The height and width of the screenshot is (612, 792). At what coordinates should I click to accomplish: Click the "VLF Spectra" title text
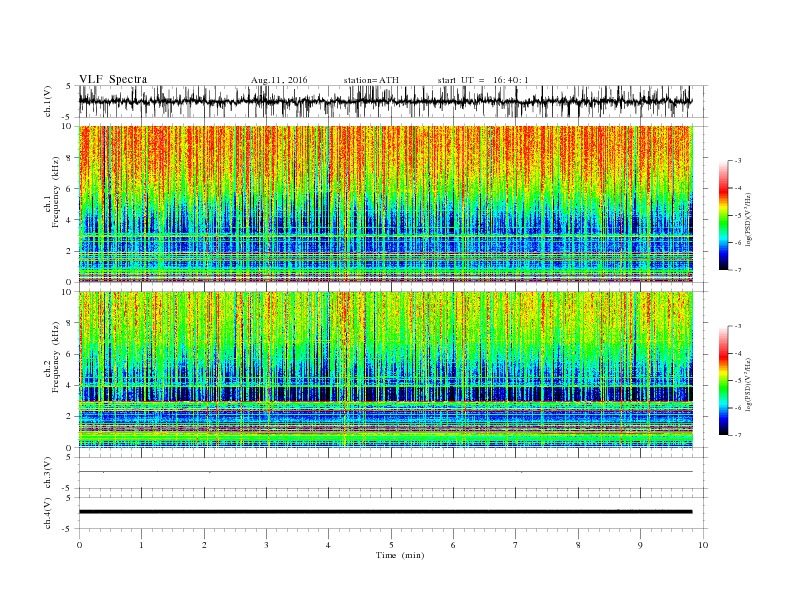113,79
